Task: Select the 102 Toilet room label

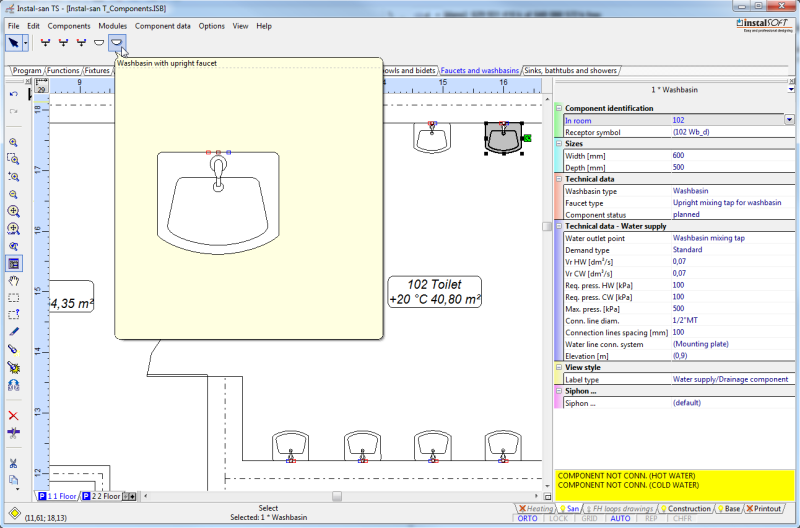Action: point(435,292)
